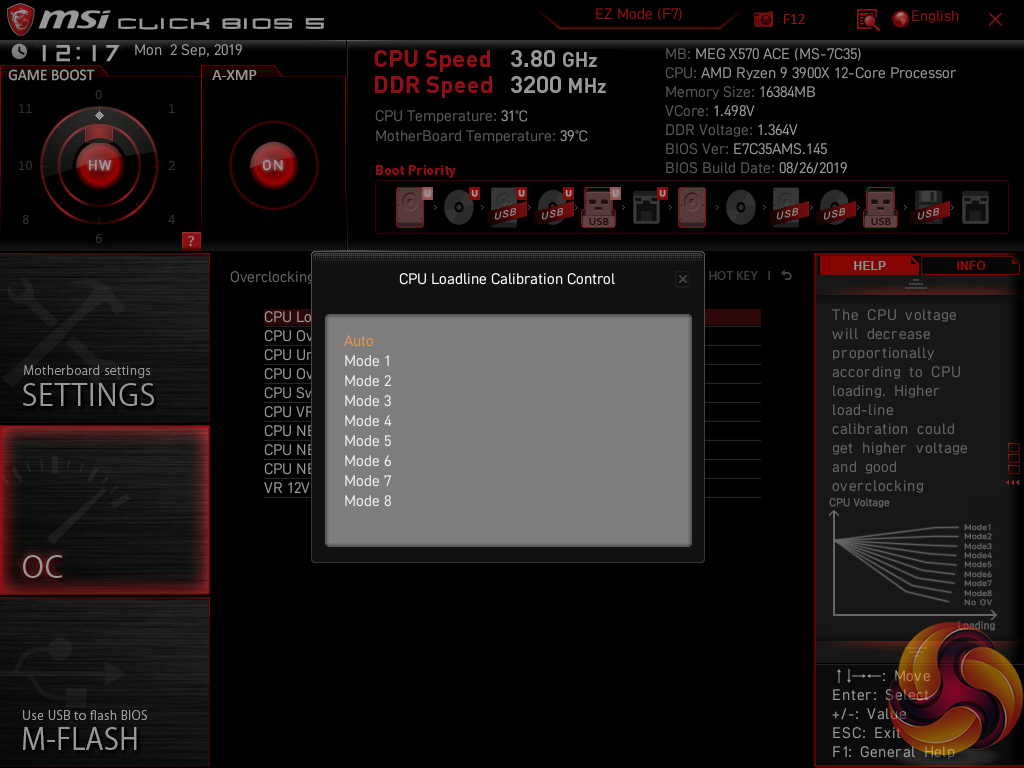Change language via English selector

click(x=925, y=17)
